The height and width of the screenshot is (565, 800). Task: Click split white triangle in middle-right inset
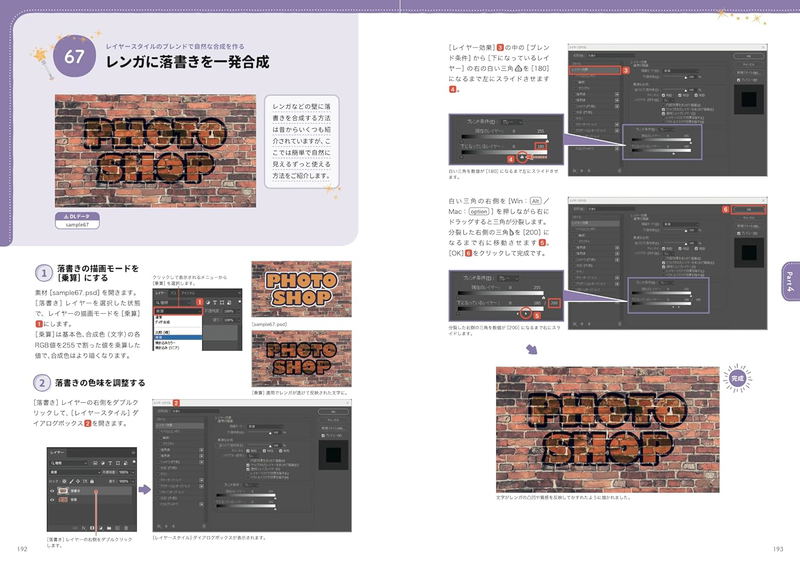pyautogui.click(x=526, y=313)
